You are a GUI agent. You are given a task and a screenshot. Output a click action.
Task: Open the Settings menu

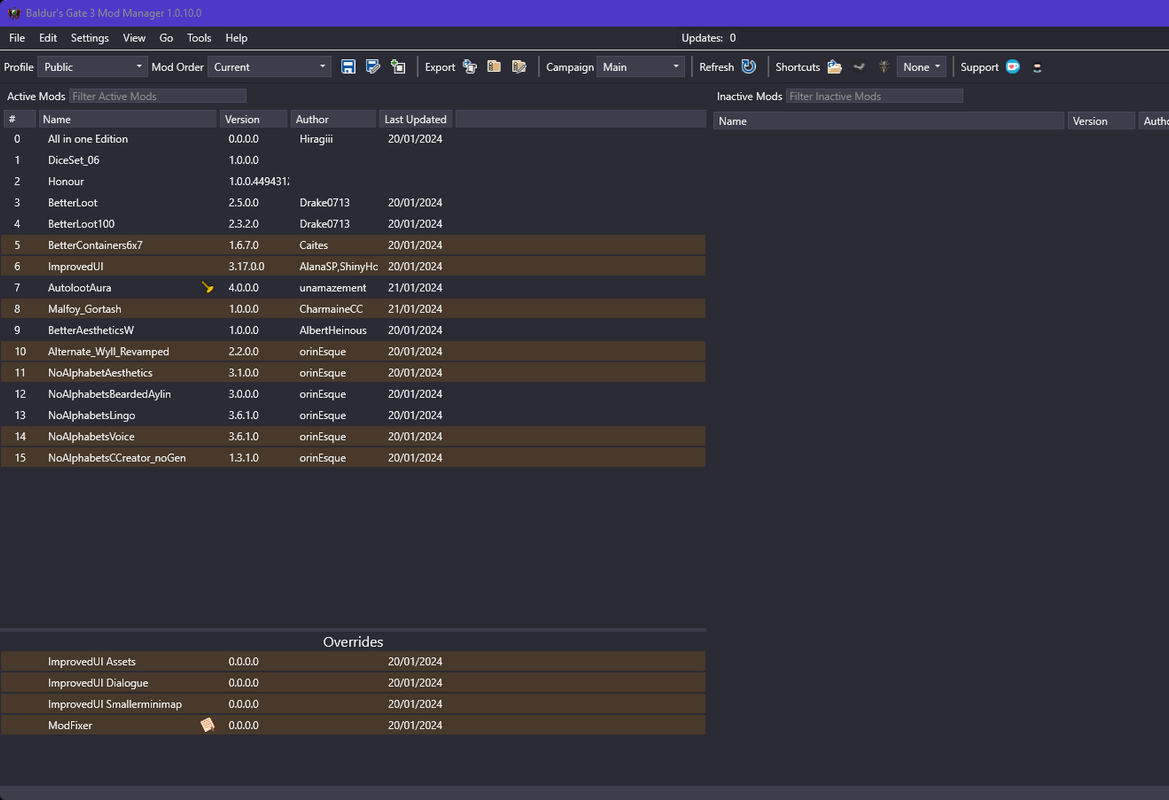coord(89,38)
